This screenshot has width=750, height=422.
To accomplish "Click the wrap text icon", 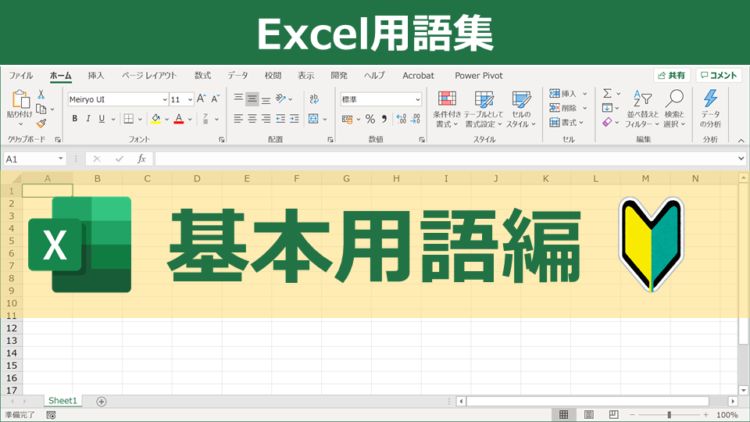I will click(x=314, y=99).
